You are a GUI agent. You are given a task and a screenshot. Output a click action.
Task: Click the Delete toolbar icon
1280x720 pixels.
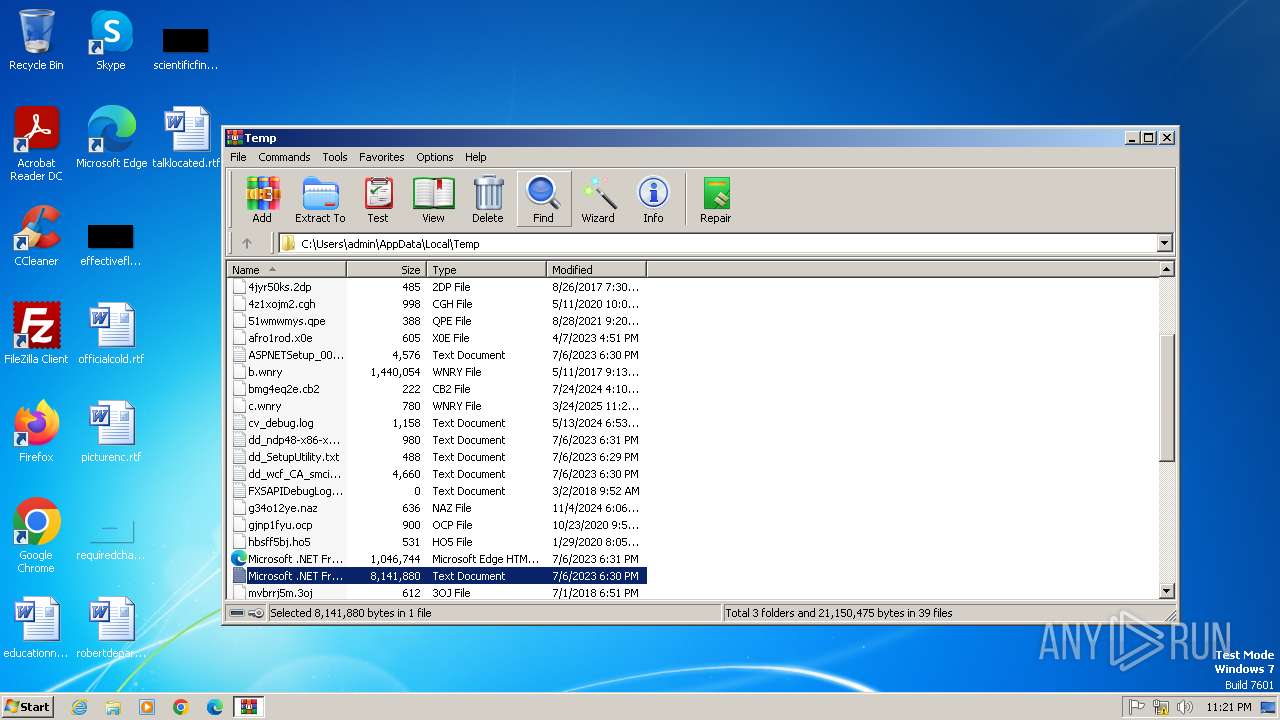[488, 199]
